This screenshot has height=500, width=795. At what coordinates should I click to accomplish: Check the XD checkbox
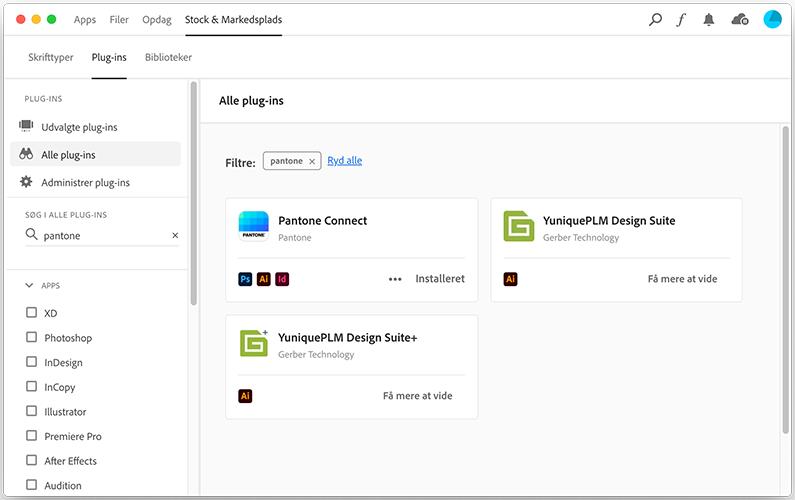pyautogui.click(x=31, y=312)
